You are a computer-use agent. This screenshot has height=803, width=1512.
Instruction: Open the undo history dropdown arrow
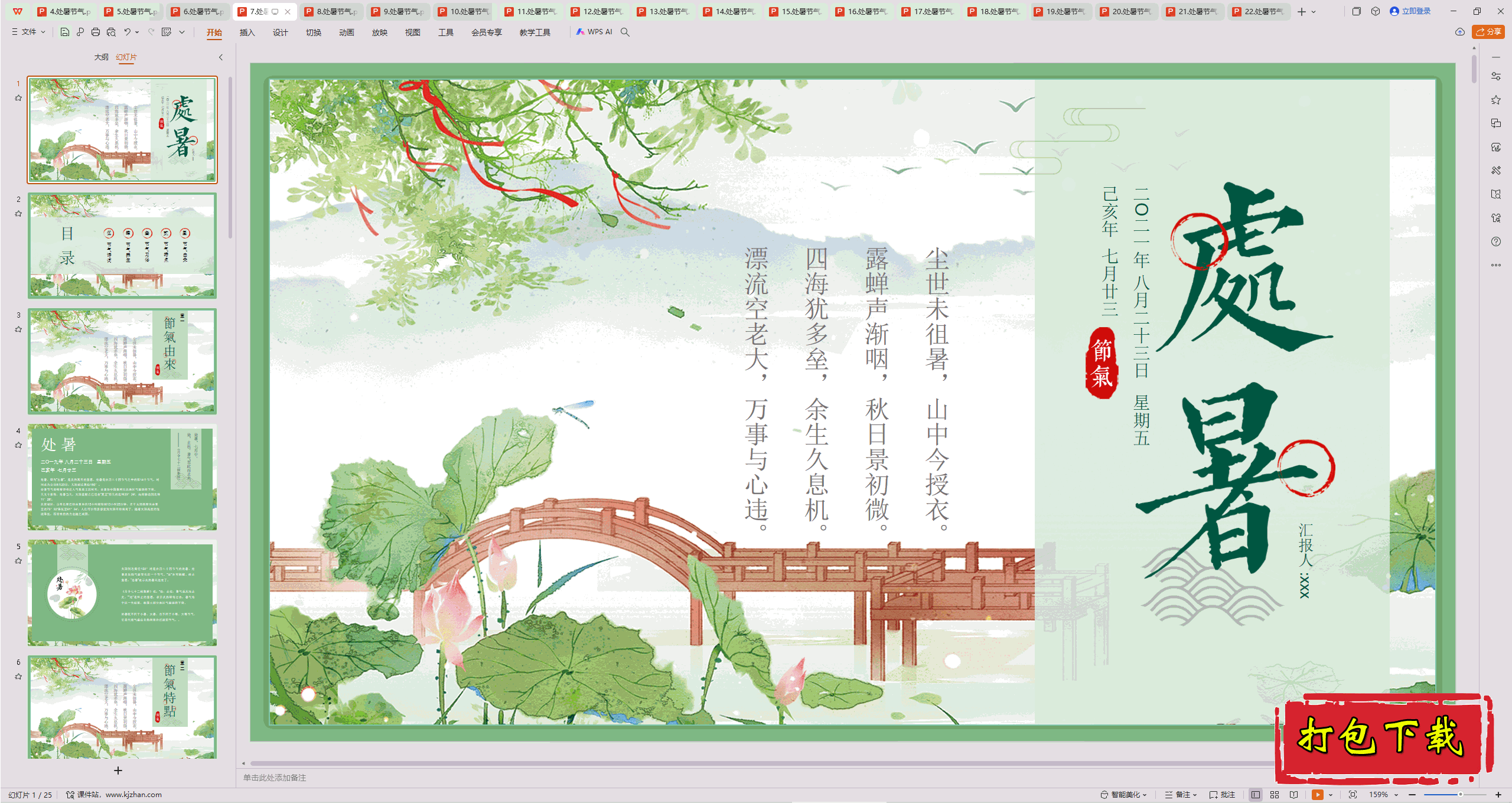[137, 32]
